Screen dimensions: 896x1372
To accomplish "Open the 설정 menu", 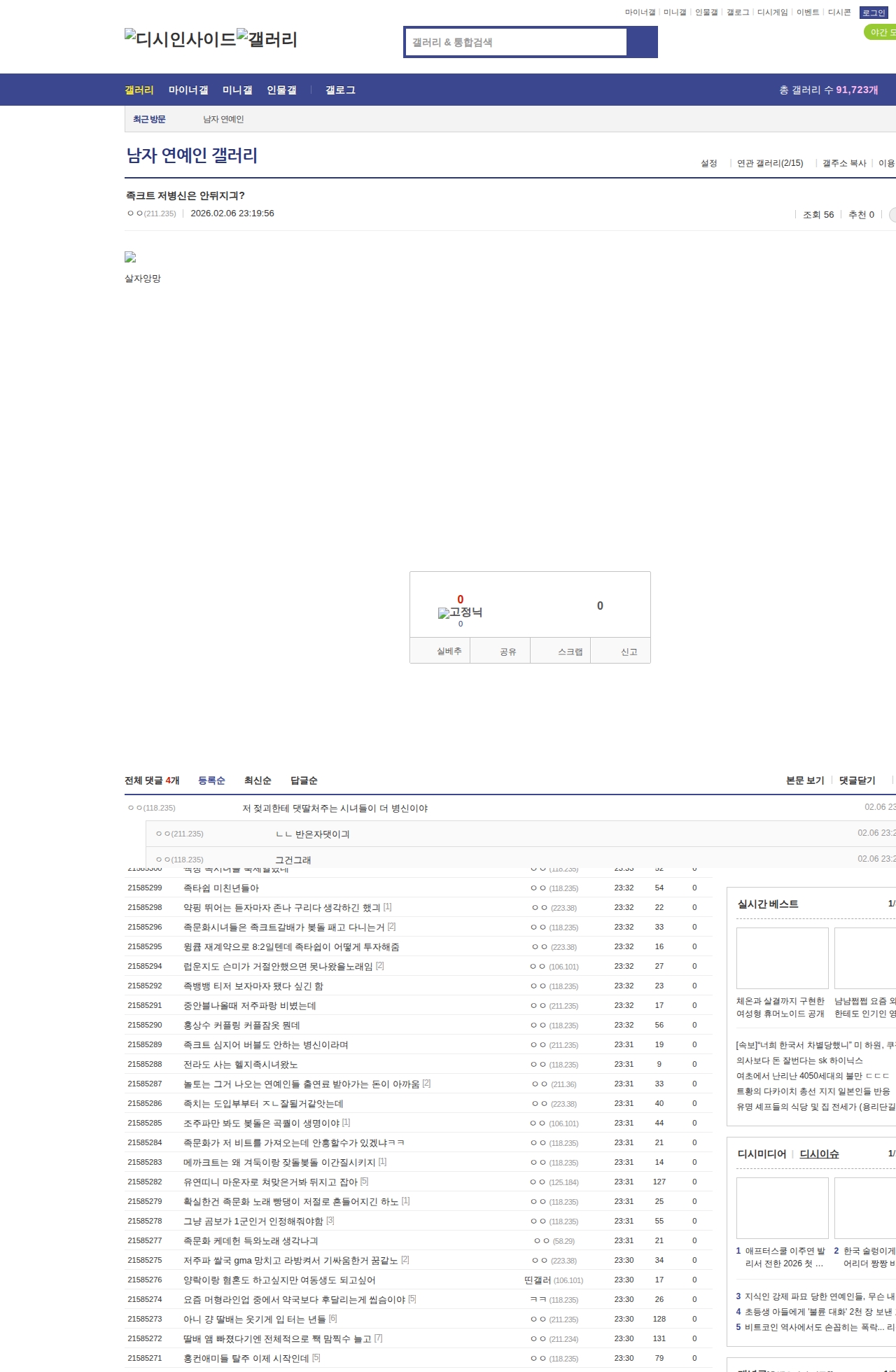I will 709,163.
